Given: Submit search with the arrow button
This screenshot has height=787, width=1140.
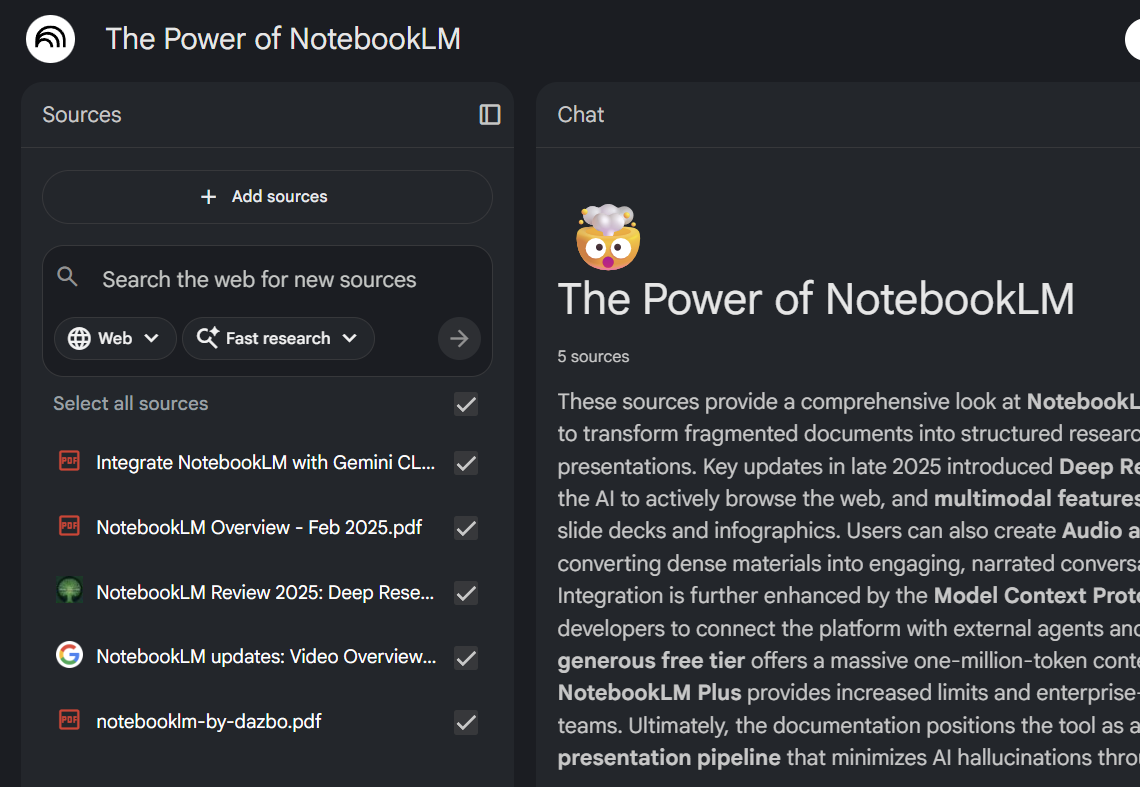Looking at the screenshot, I should pos(459,338).
